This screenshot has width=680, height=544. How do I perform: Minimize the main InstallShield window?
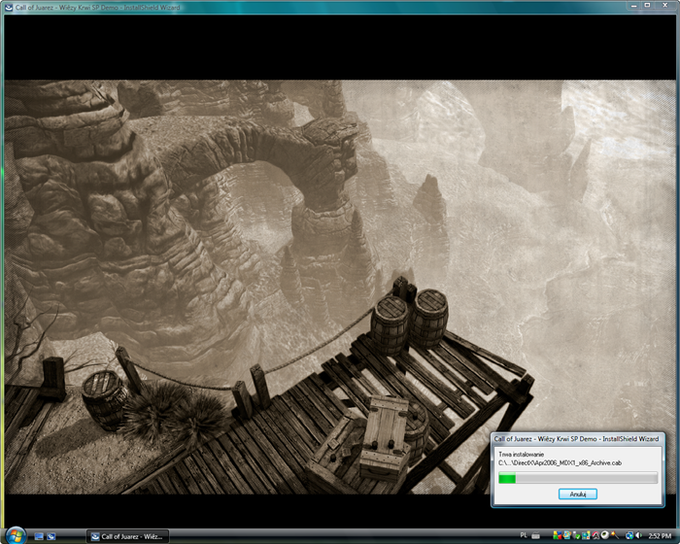point(634,6)
